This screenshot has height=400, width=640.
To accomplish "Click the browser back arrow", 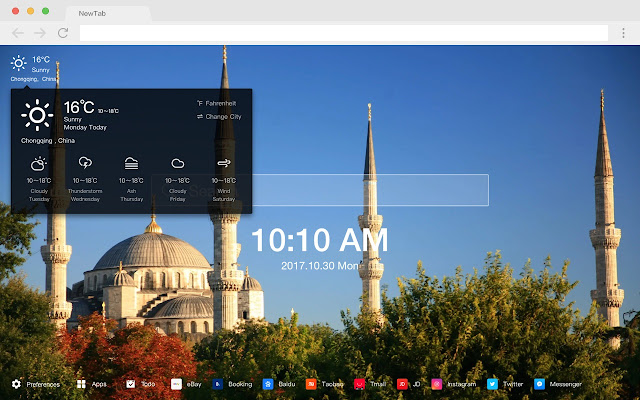I will point(18,33).
